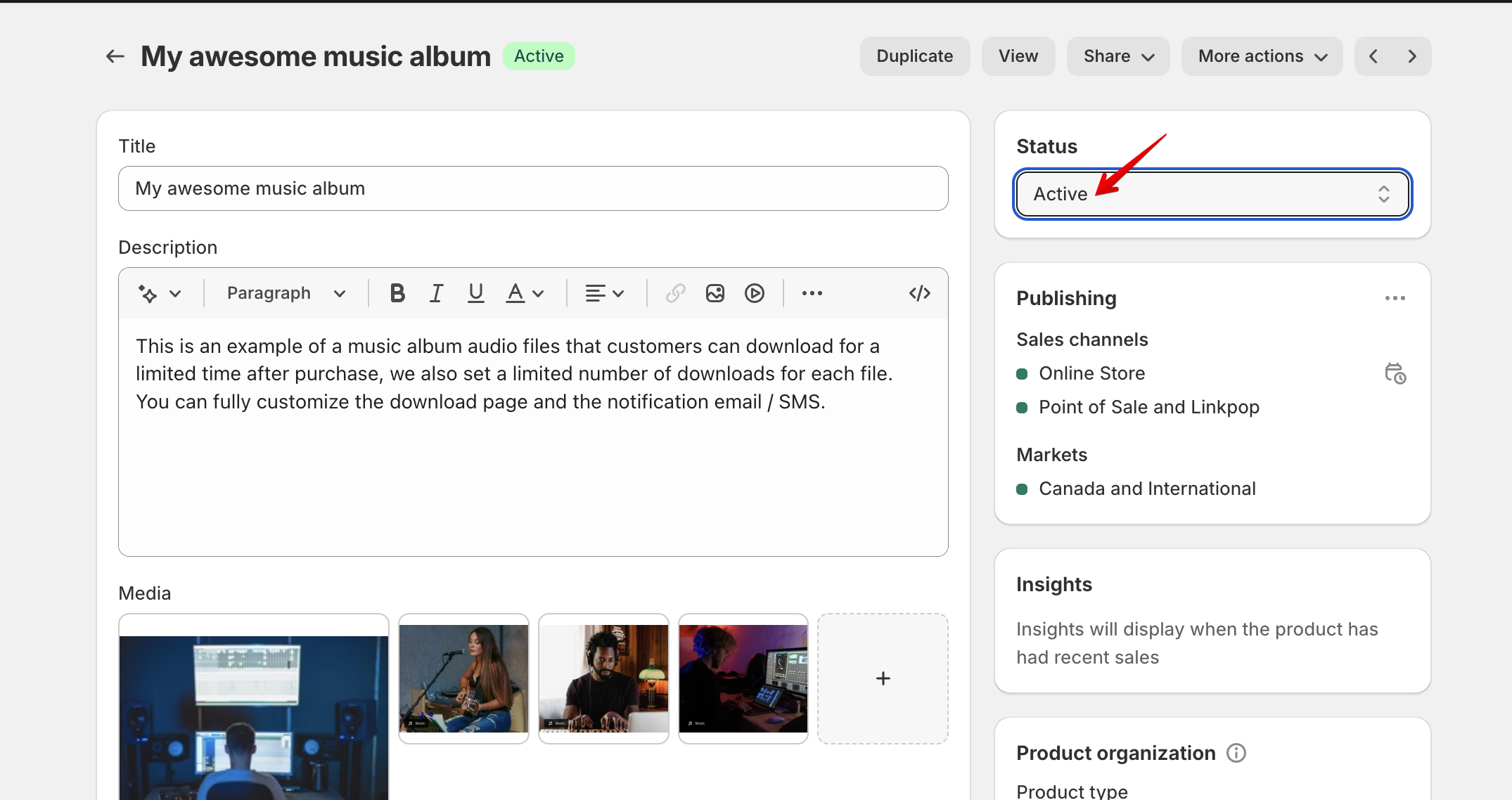Underline text in the description editor
This screenshot has width=1512, height=800.
475,293
